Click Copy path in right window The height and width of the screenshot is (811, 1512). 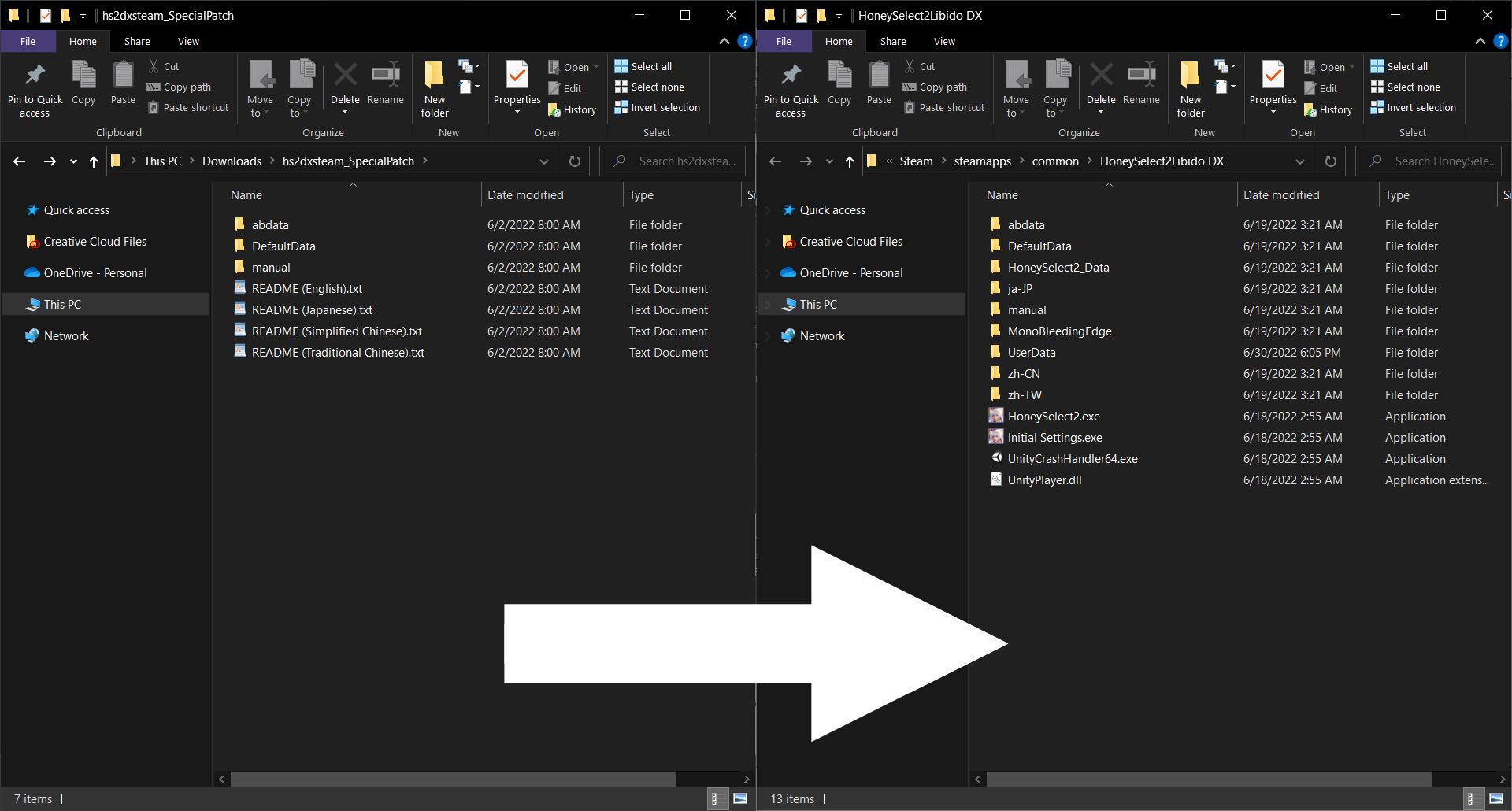(x=936, y=87)
